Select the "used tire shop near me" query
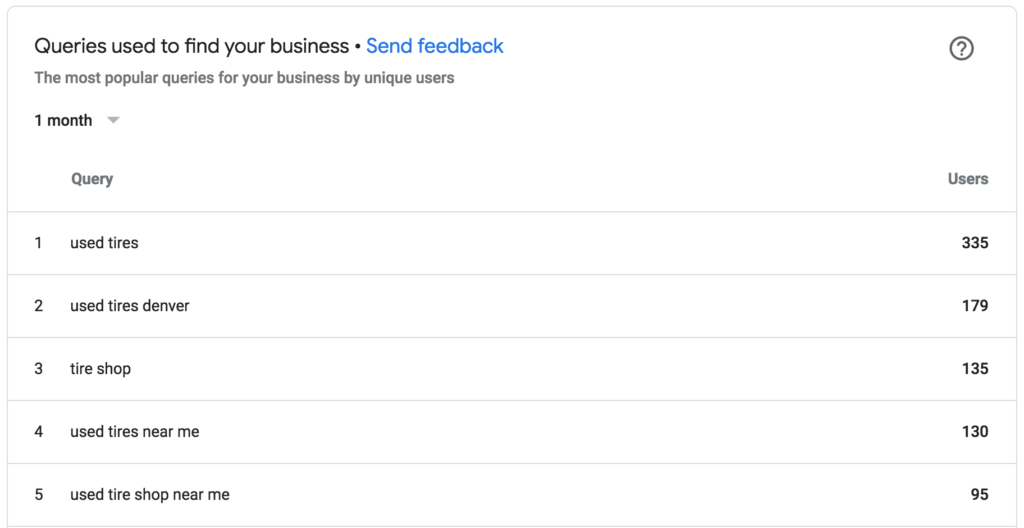The width and height of the screenshot is (1024, 528). click(149, 495)
